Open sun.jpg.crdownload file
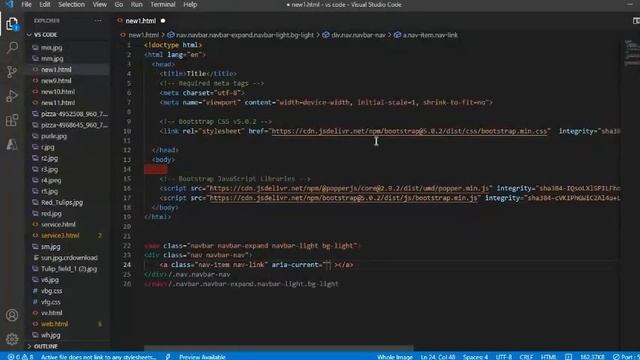Image resolution: width=640 pixels, height=360 pixels. click(69, 258)
